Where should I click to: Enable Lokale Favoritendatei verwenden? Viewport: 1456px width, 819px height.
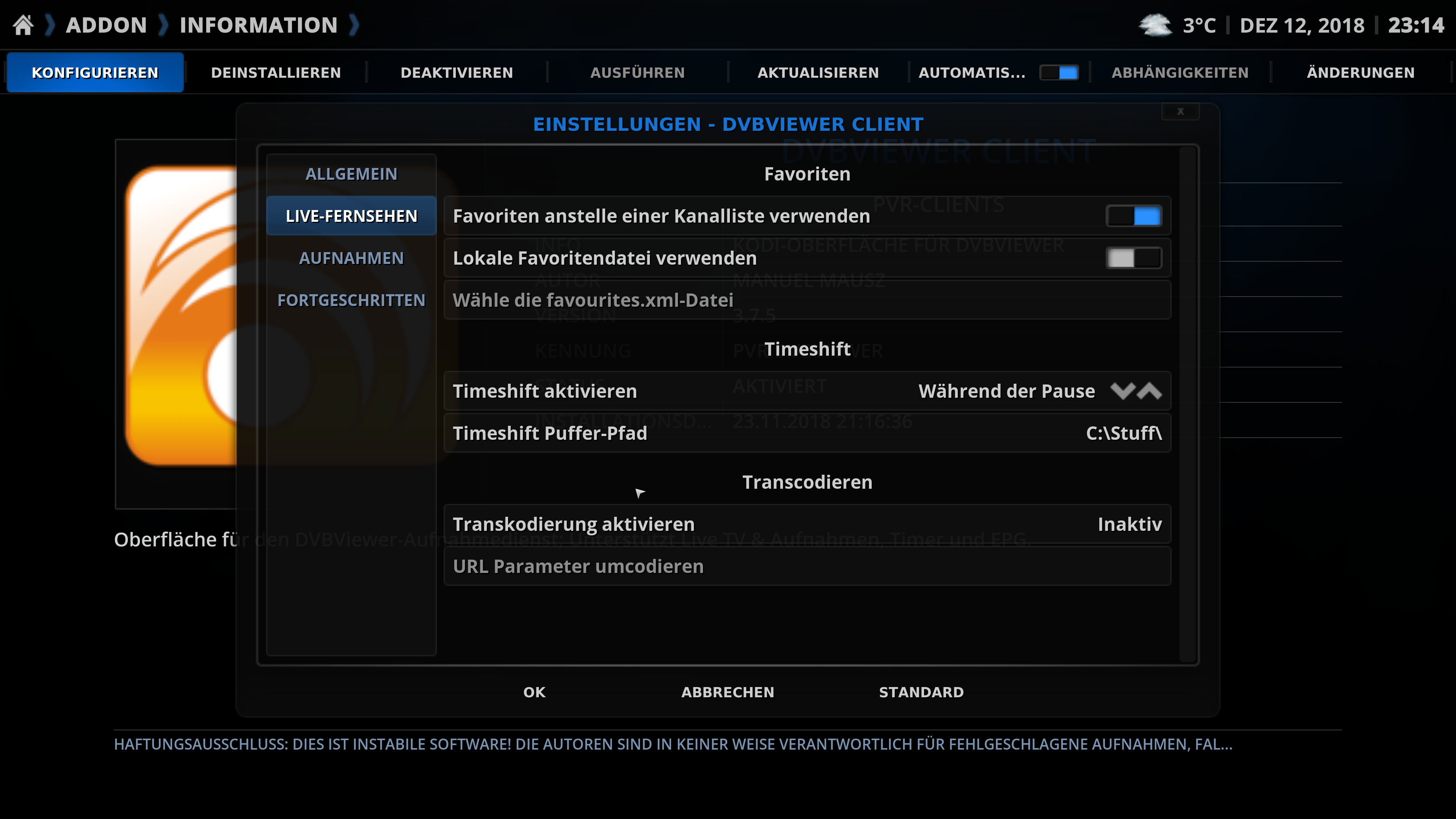pyautogui.click(x=1133, y=258)
